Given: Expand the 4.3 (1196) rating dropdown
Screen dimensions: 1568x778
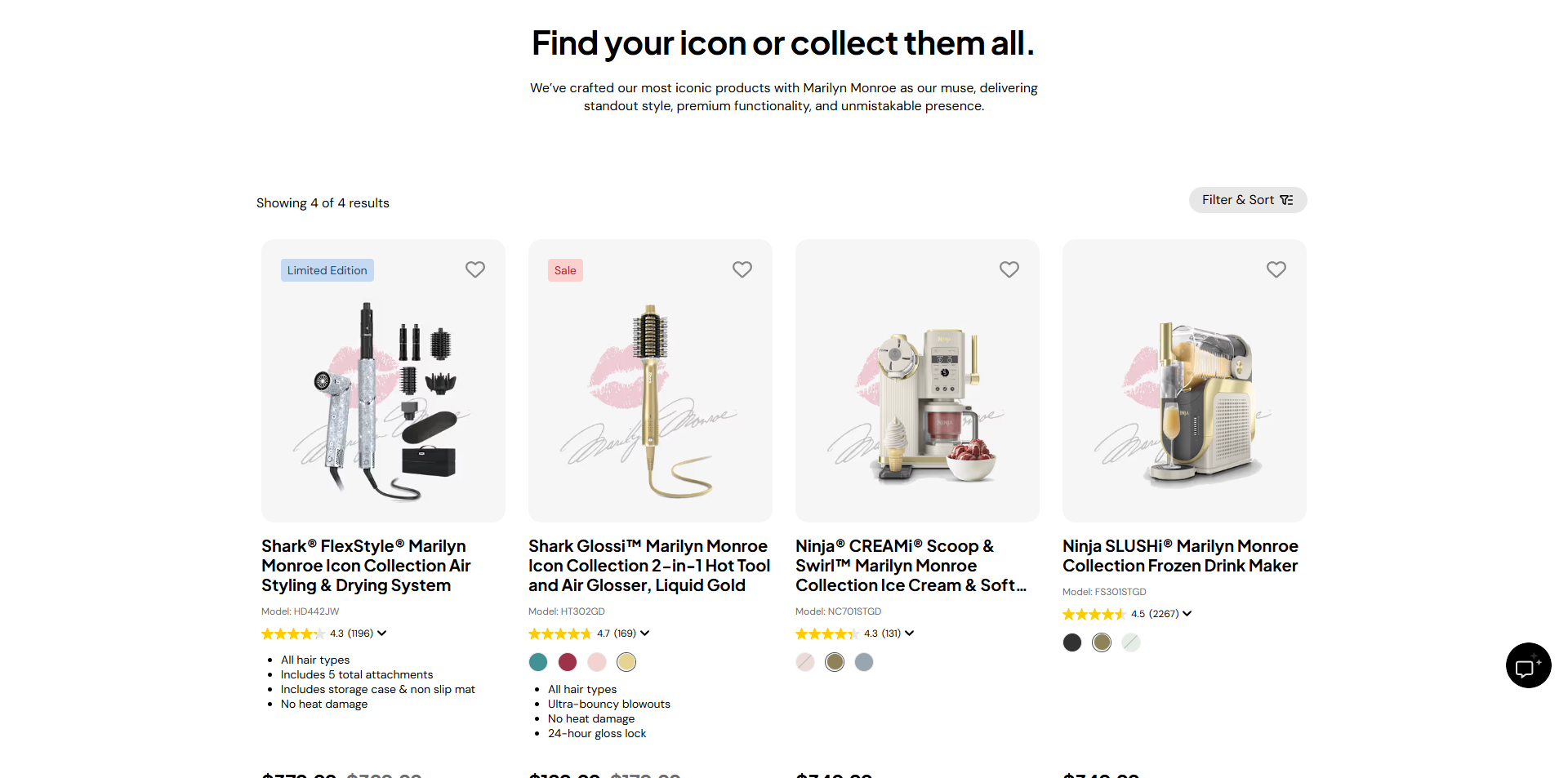Looking at the screenshot, I should (x=381, y=634).
